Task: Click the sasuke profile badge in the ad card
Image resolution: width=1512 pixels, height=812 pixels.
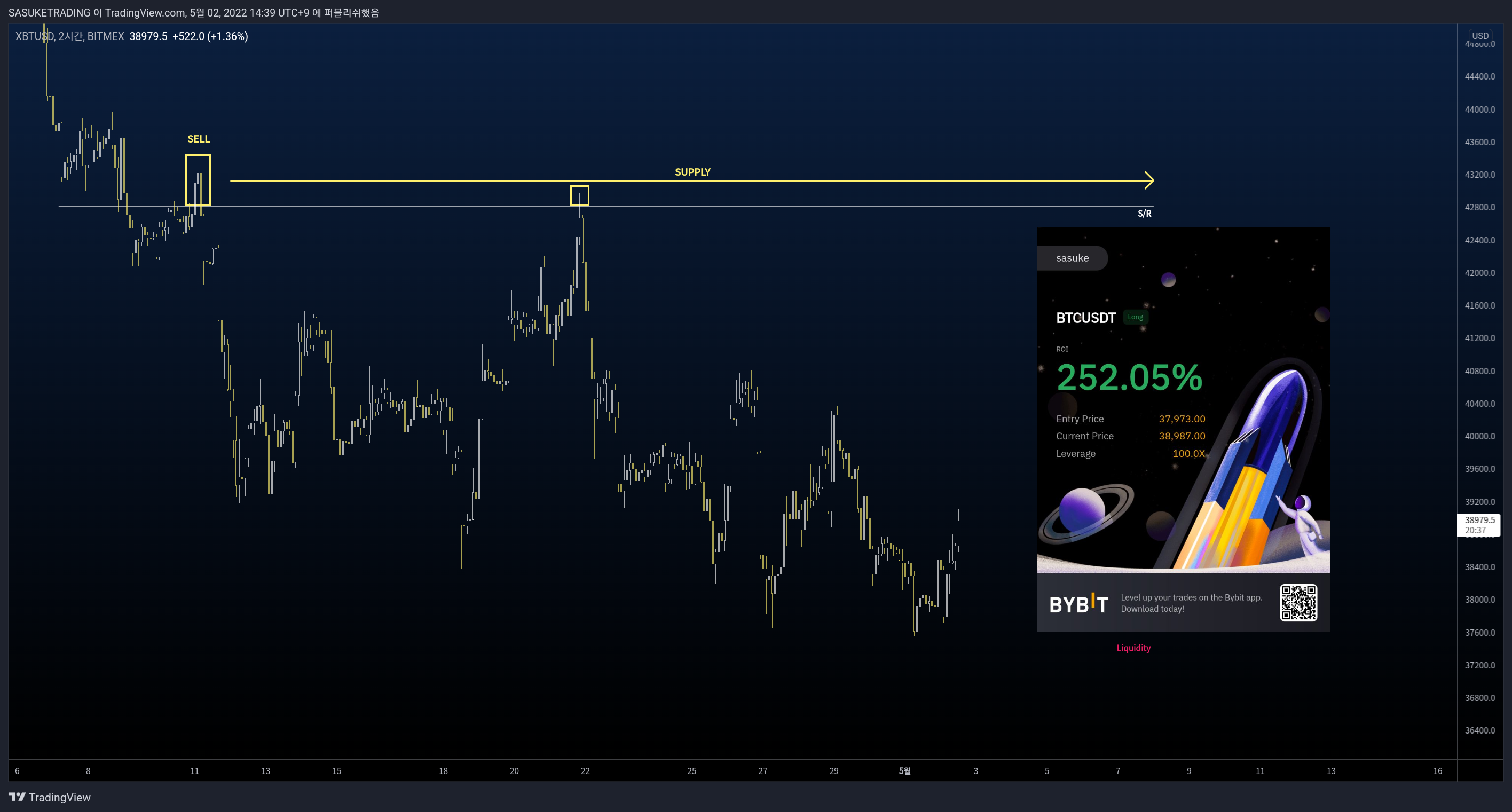Action: 1073,258
